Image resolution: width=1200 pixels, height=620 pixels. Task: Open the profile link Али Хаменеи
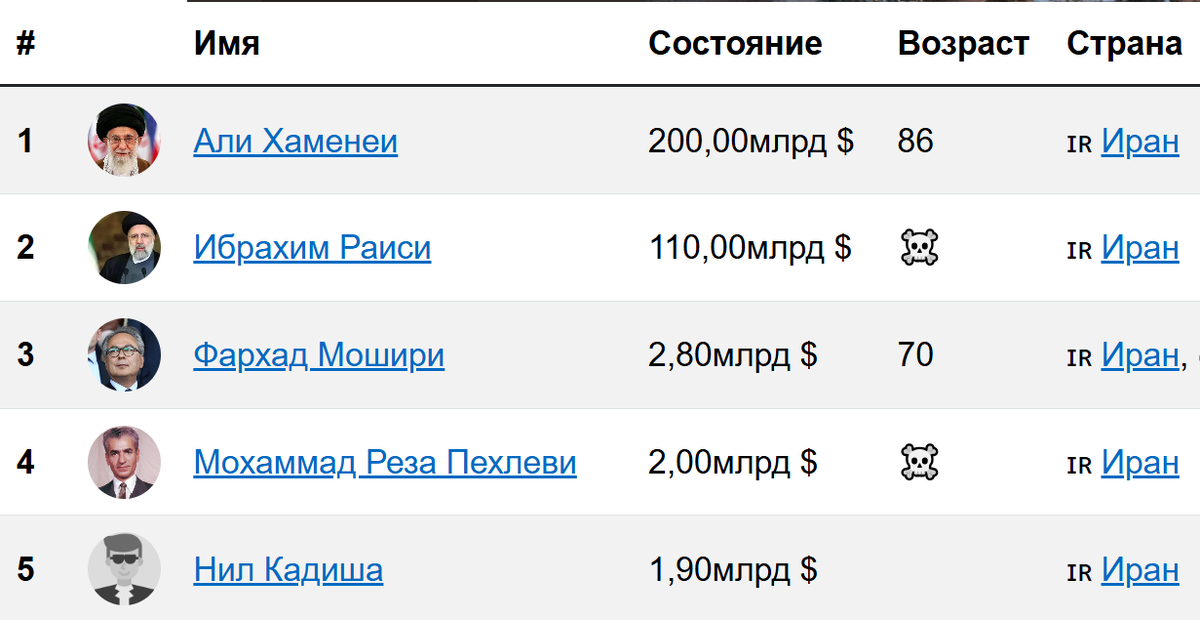coord(294,141)
